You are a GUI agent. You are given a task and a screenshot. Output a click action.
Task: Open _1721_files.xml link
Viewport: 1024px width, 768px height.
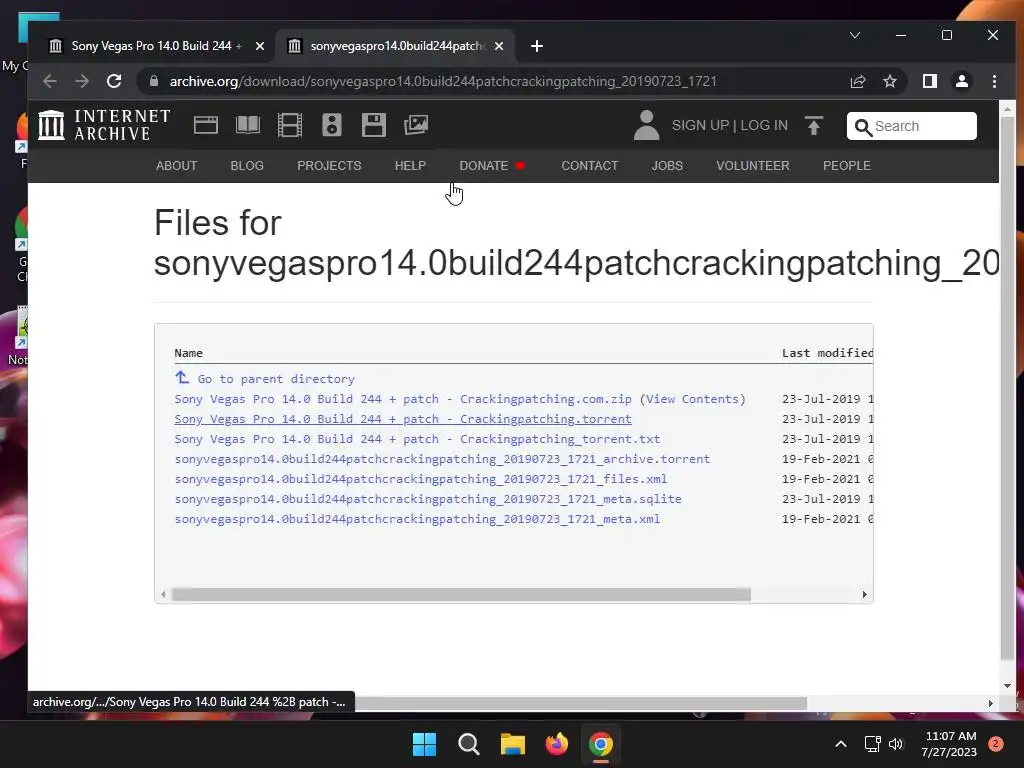[421, 479]
